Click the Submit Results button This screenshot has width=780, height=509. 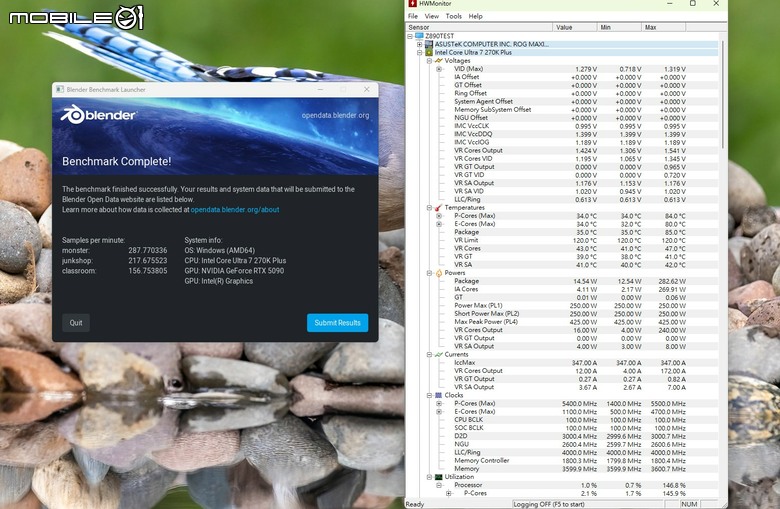click(337, 322)
